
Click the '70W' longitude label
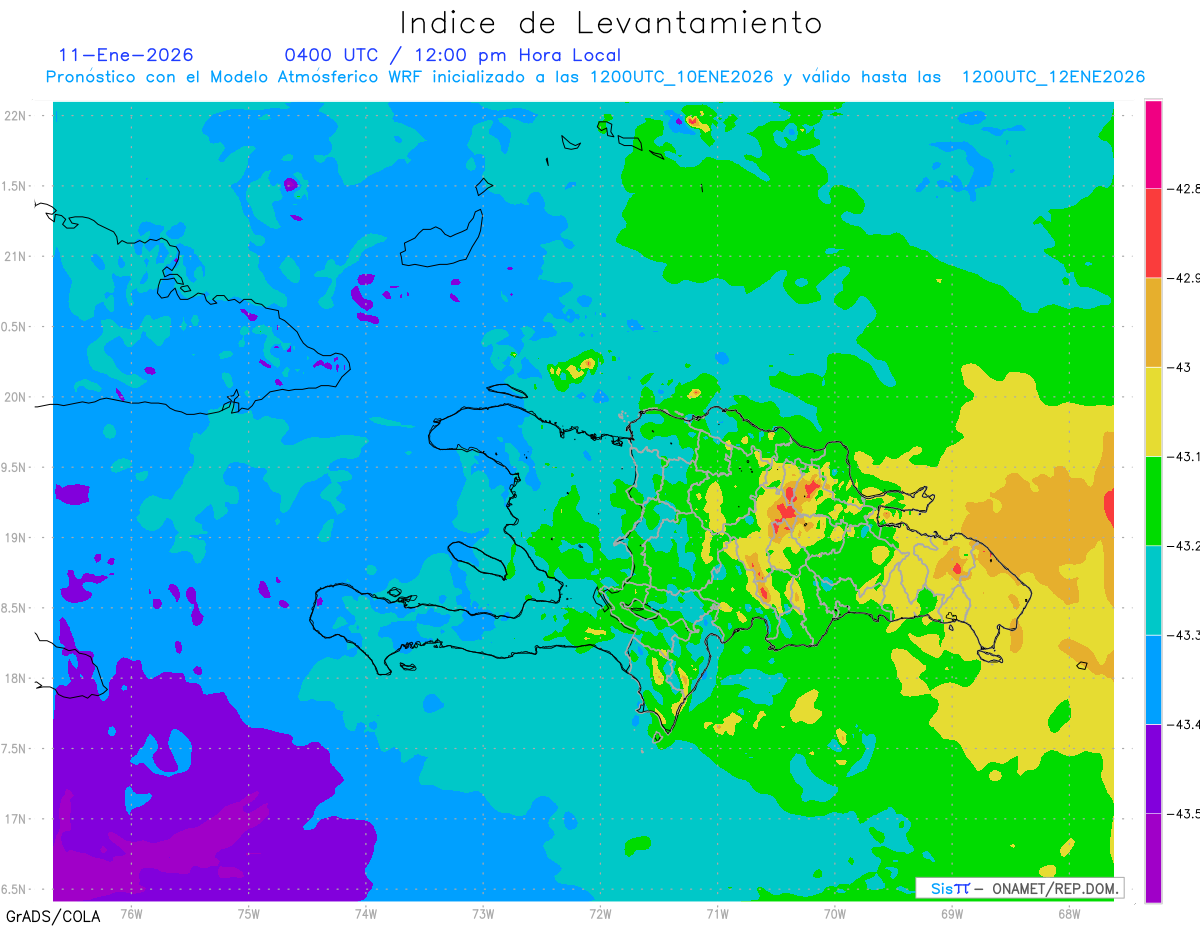(x=834, y=913)
